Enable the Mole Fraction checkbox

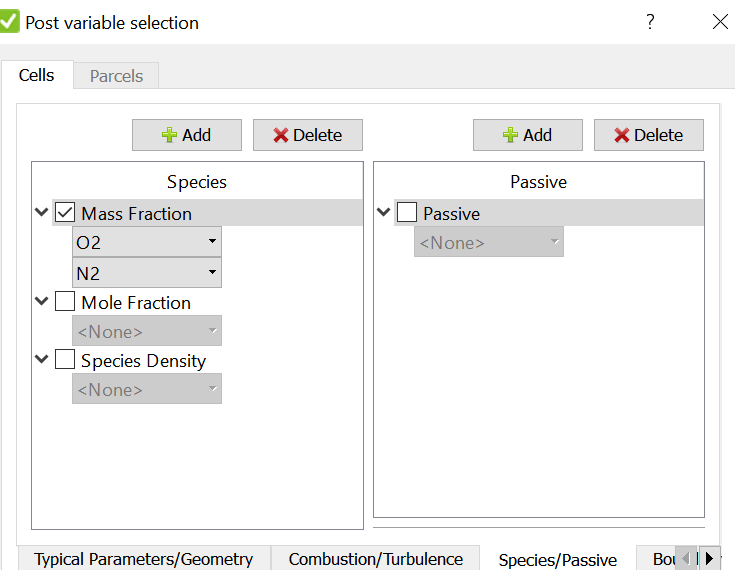(65, 301)
